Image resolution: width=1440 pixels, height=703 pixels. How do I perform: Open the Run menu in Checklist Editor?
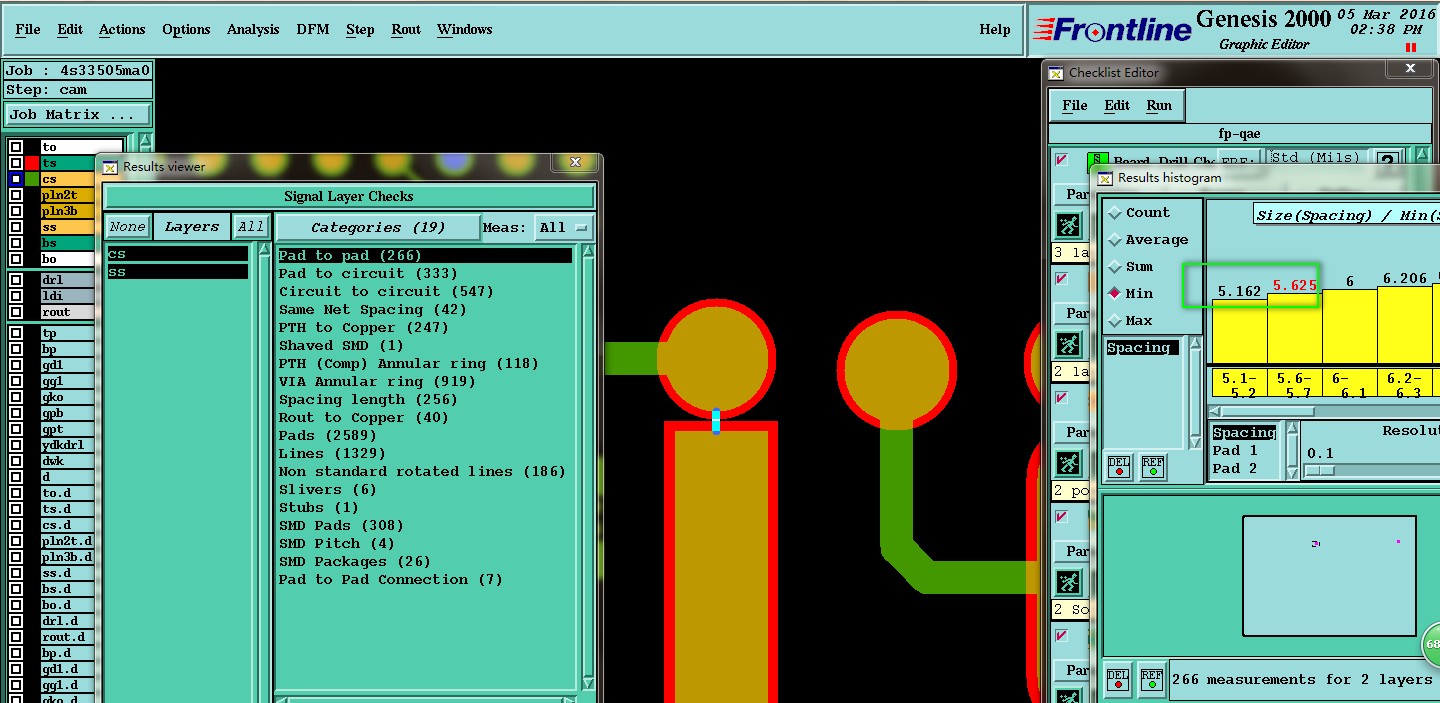(1159, 105)
